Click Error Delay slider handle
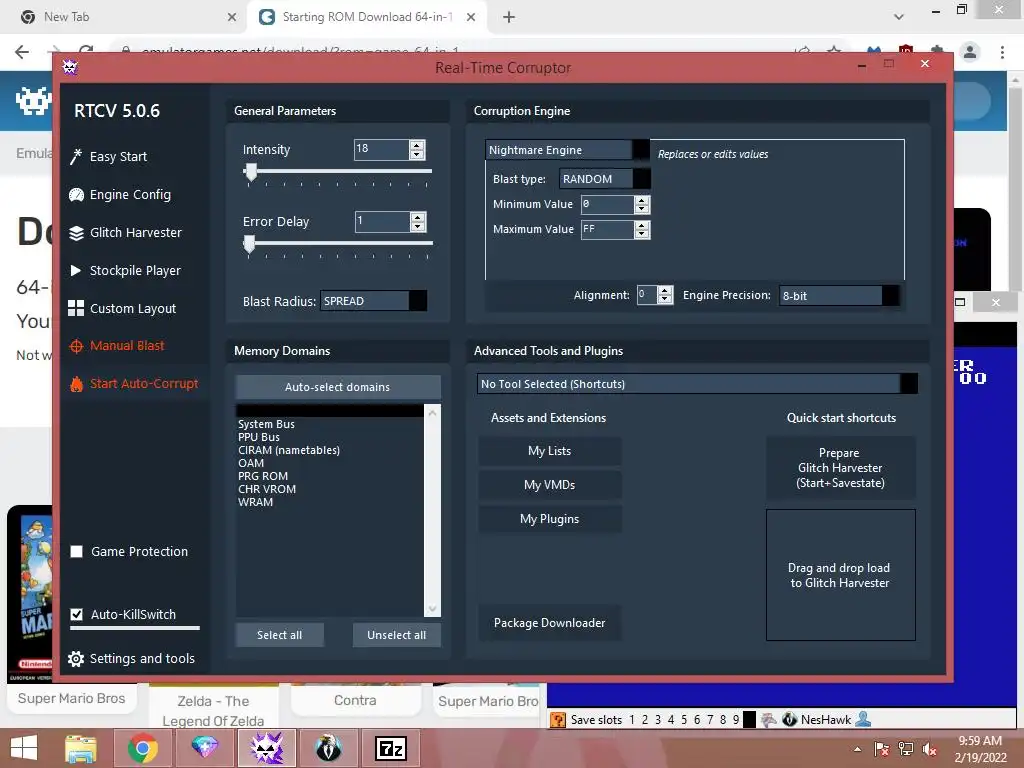This screenshot has height=768, width=1024. tap(249, 244)
